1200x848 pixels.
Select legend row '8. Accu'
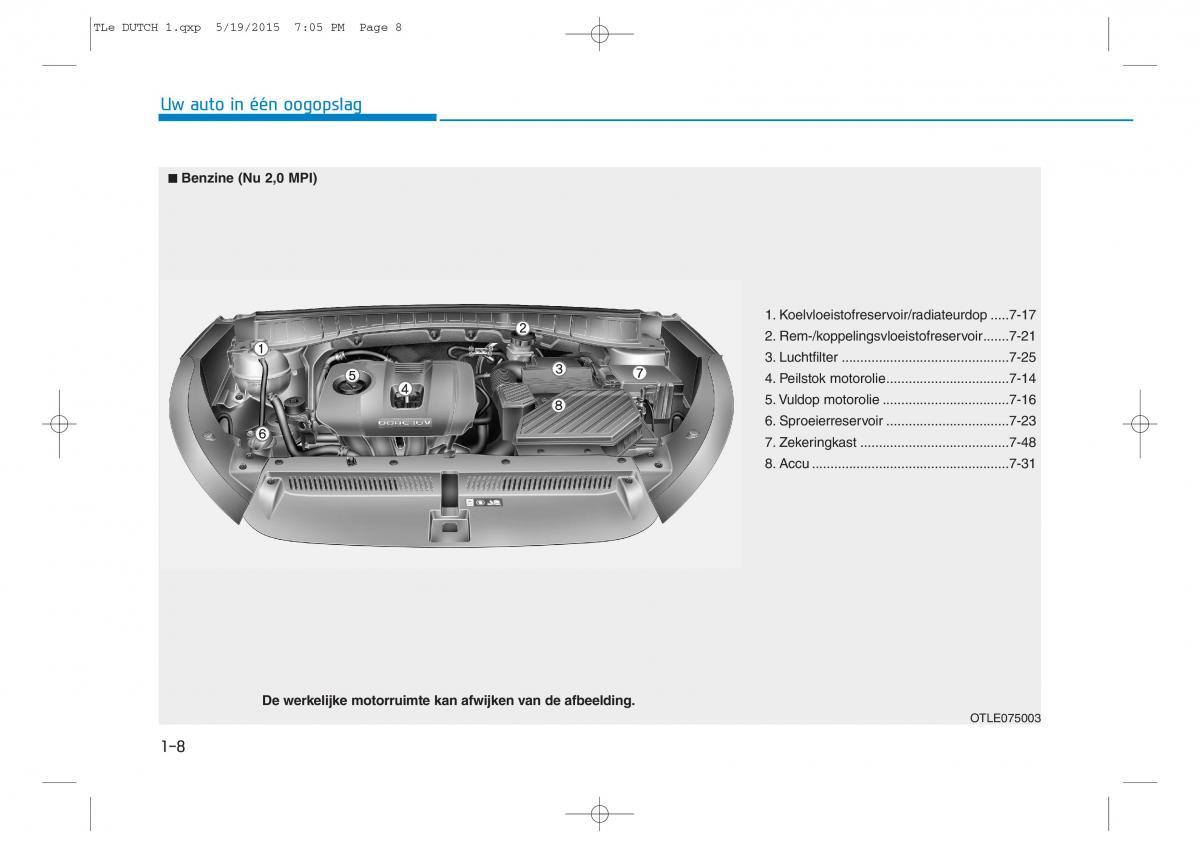[x=900, y=464]
